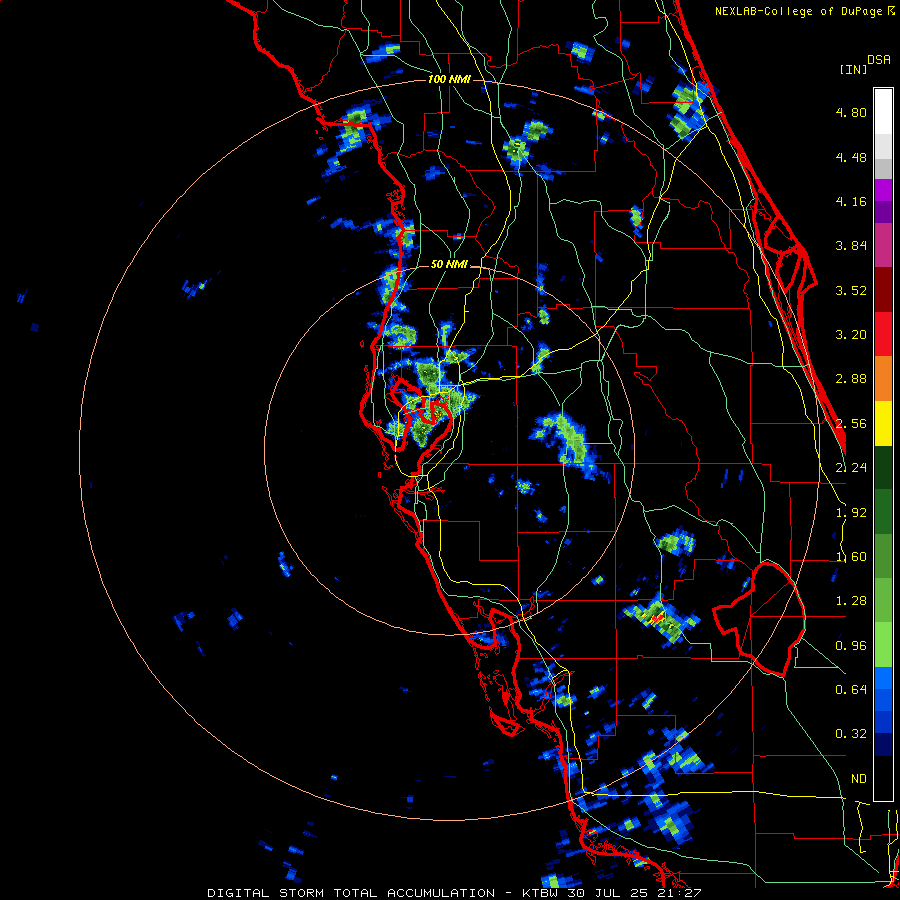Select the 4.80 legend value
900x900 pixels.
(x=851, y=112)
